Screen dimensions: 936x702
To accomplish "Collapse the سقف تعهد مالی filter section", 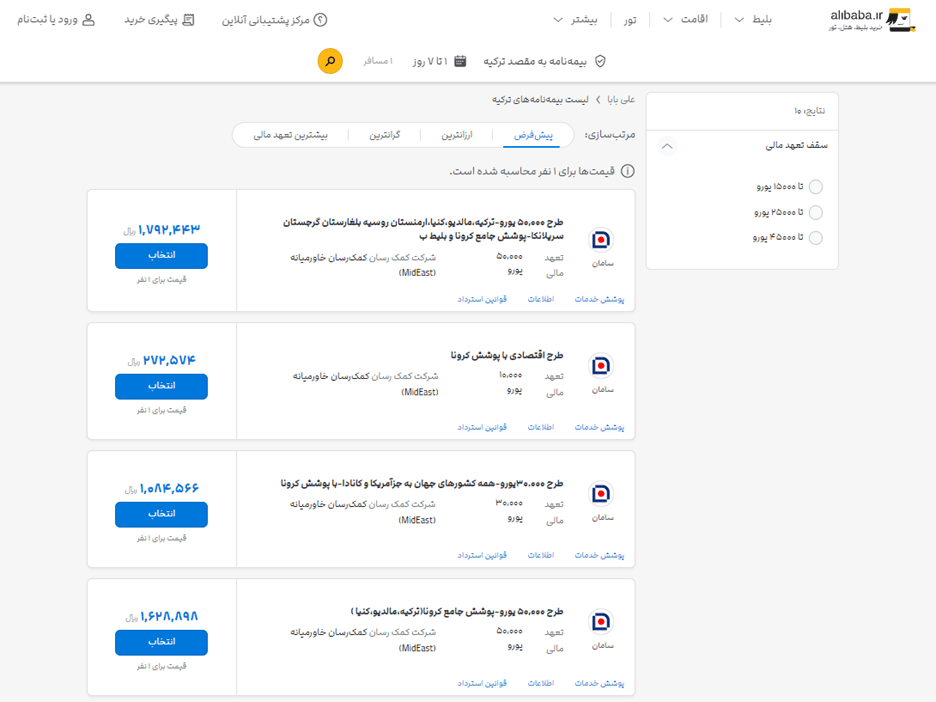I will 668,146.
